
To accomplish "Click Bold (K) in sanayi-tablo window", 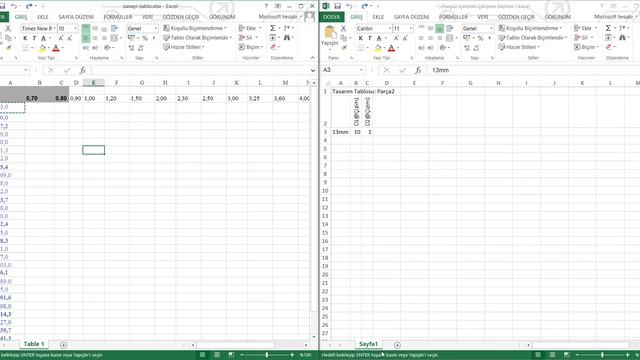I will (x=25, y=38).
